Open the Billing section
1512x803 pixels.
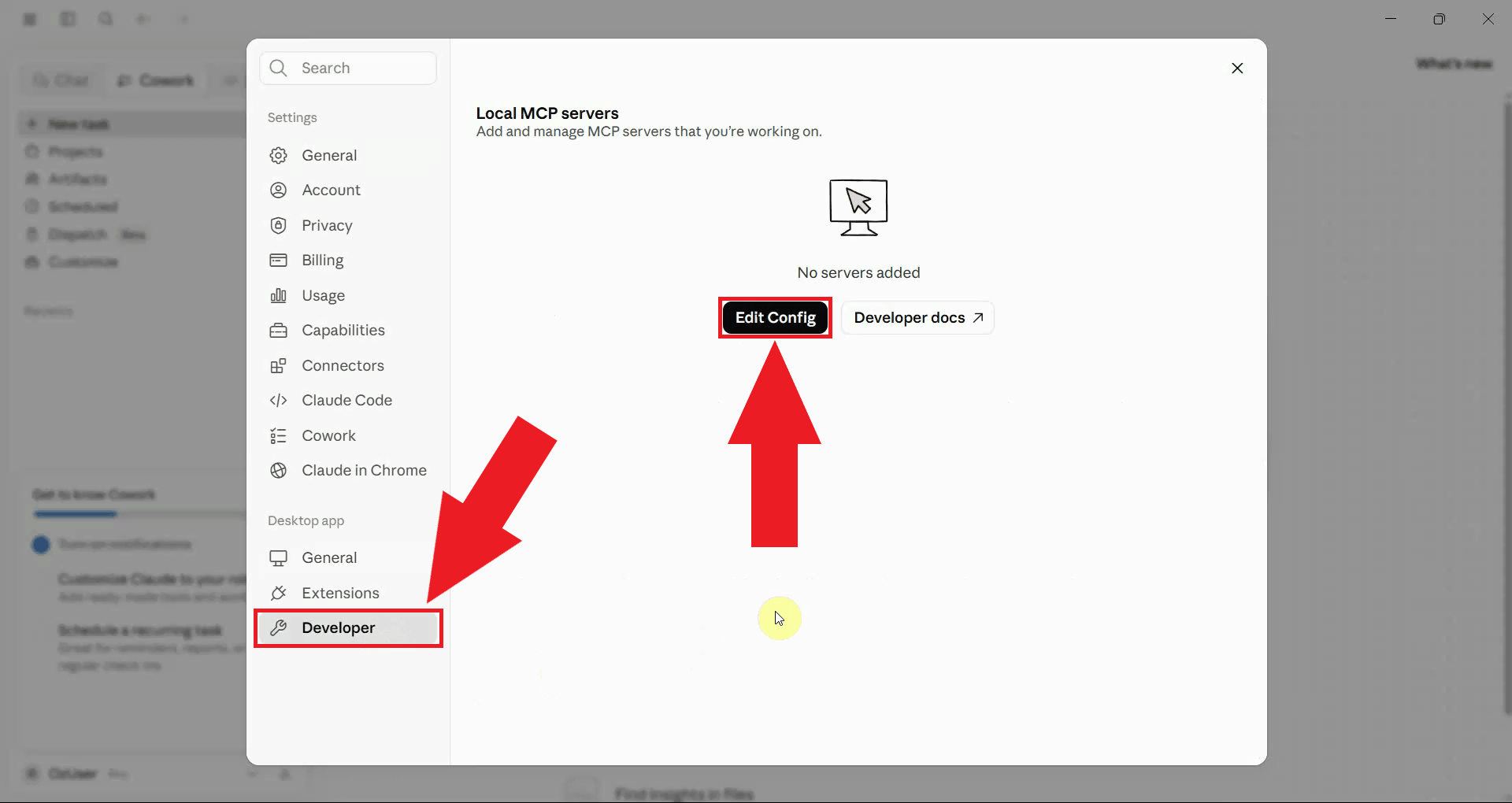(x=348, y=260)
